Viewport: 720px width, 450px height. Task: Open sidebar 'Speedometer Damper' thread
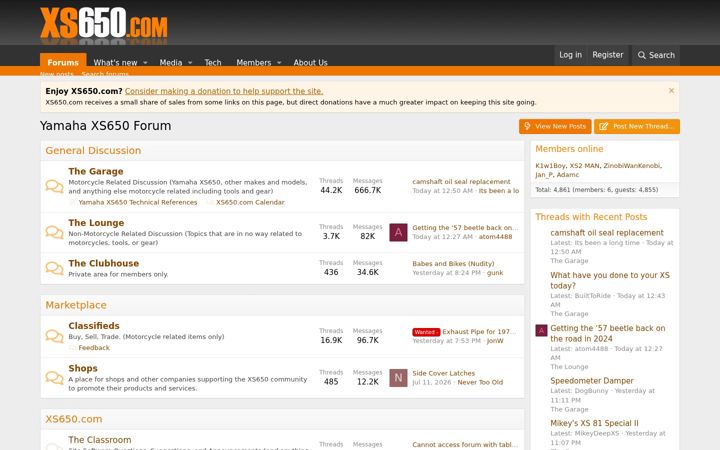pos(592,381)
